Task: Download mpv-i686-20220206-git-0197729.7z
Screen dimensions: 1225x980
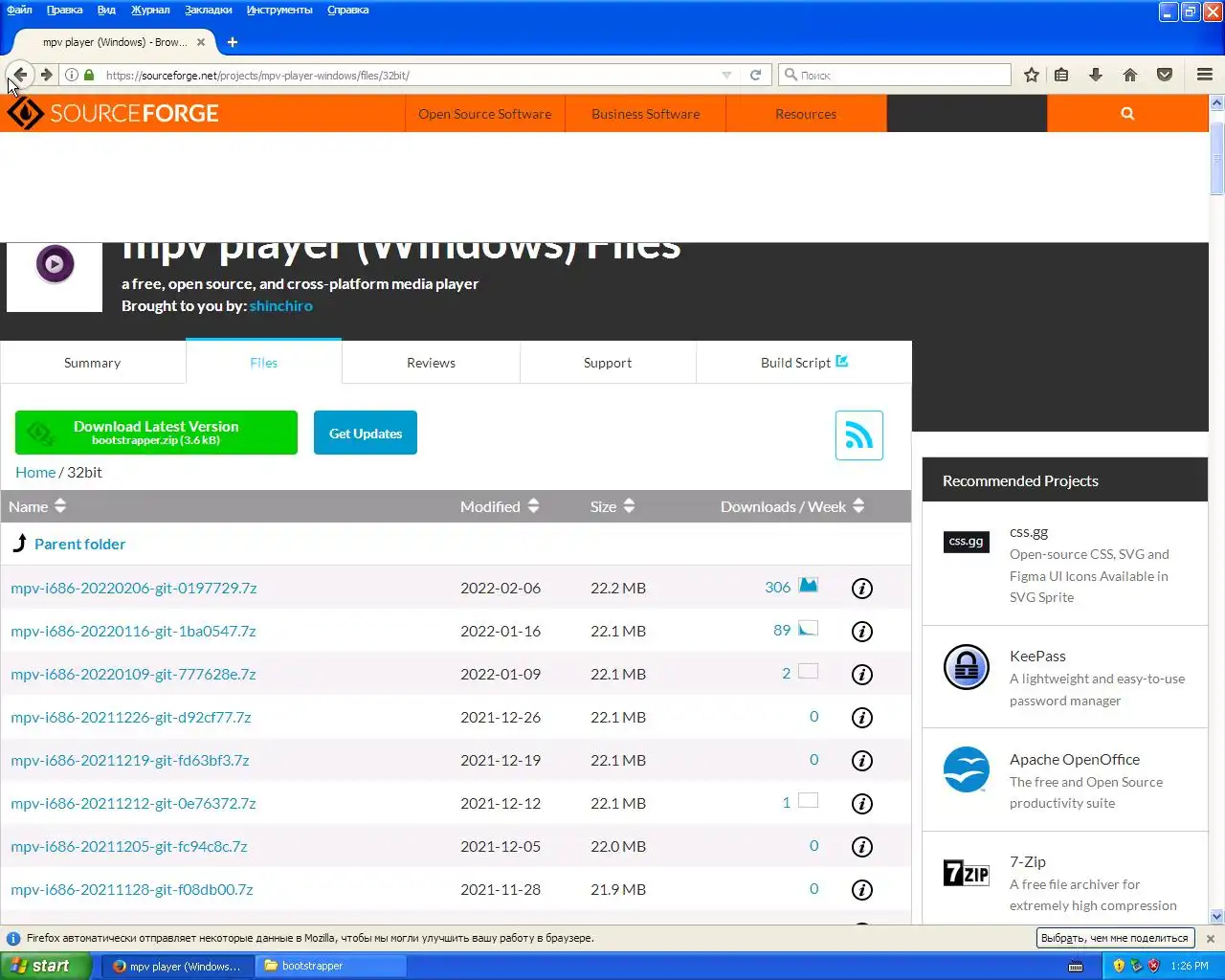Action: pyautogui.click(x=134, y=588)
